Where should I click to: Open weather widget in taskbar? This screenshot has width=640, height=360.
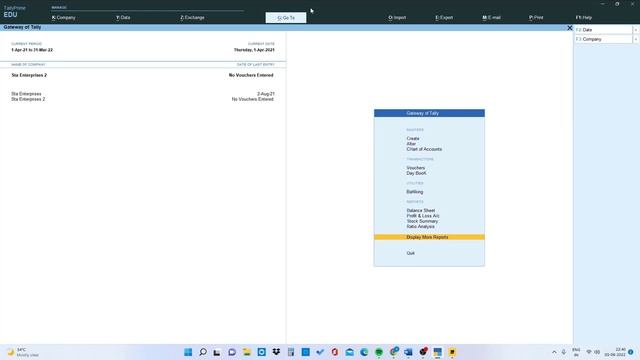pos(23,352)
